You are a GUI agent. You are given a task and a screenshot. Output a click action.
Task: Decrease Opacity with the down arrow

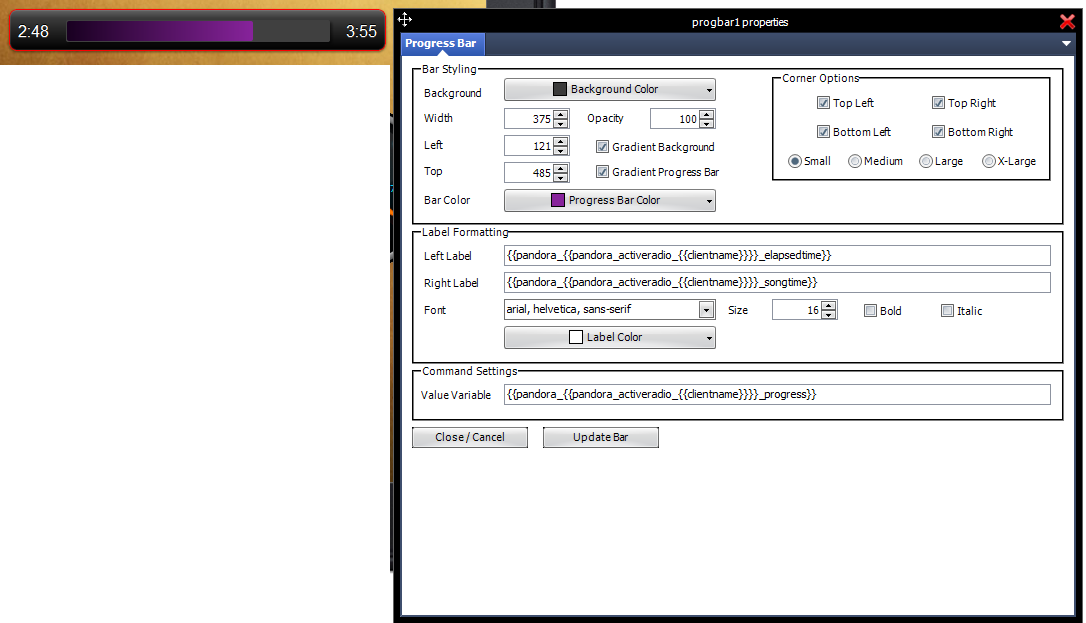(706, 124)
